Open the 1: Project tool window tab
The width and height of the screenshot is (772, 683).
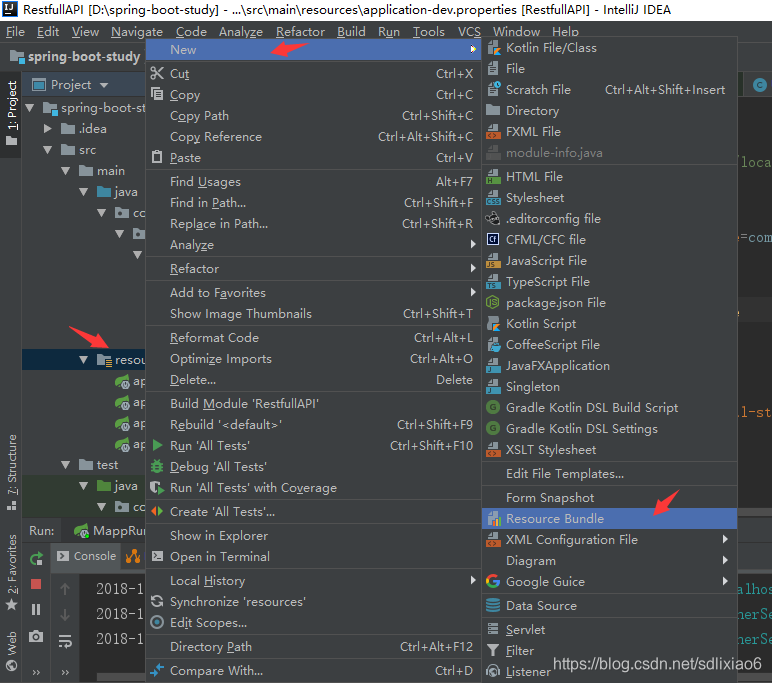11,113
